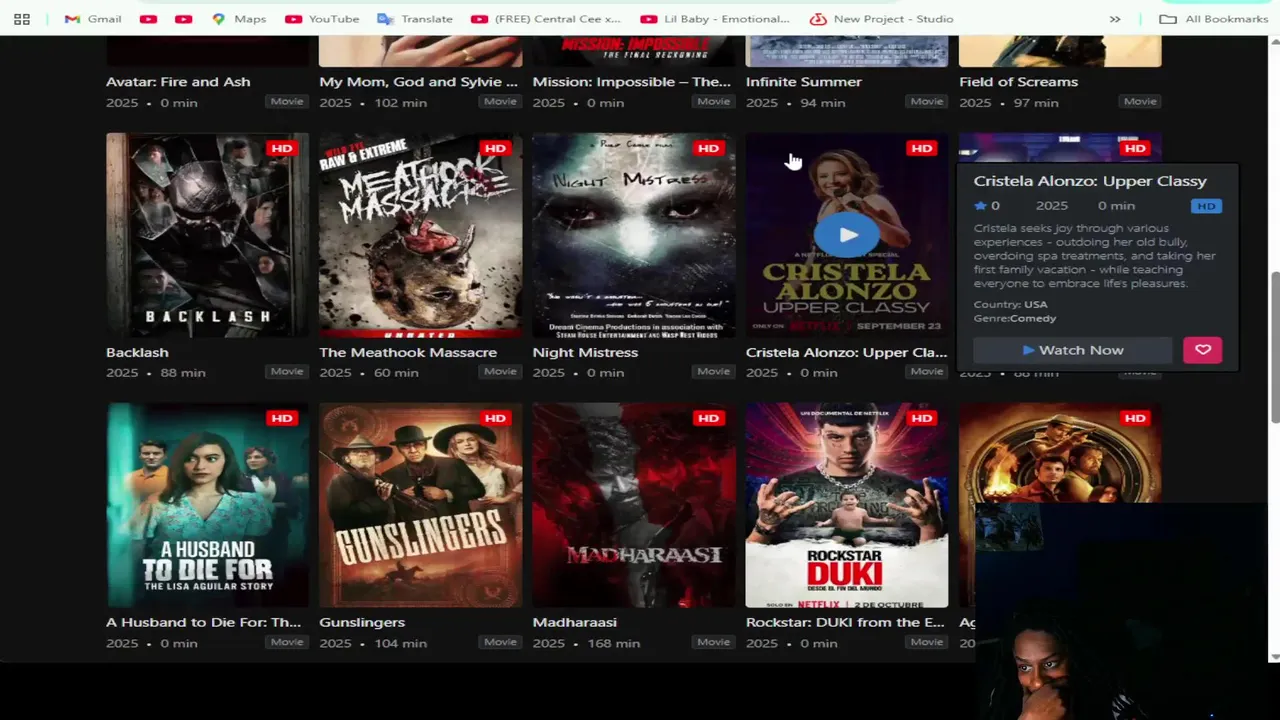Screen dimensions: 1280x720
Task: Open the Rockstar: DUKI poster
Action: (847, 505)
